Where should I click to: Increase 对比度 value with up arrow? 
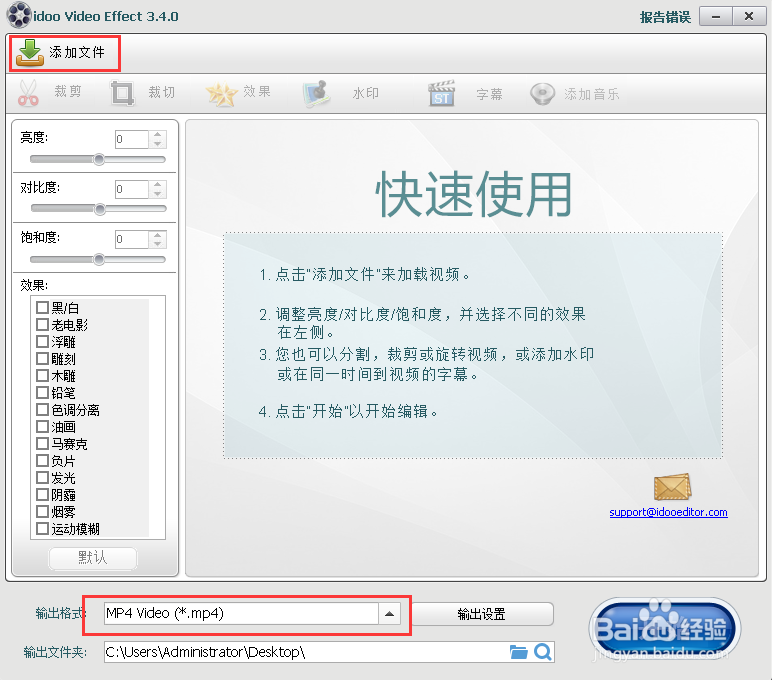click(x=158, y=185)
